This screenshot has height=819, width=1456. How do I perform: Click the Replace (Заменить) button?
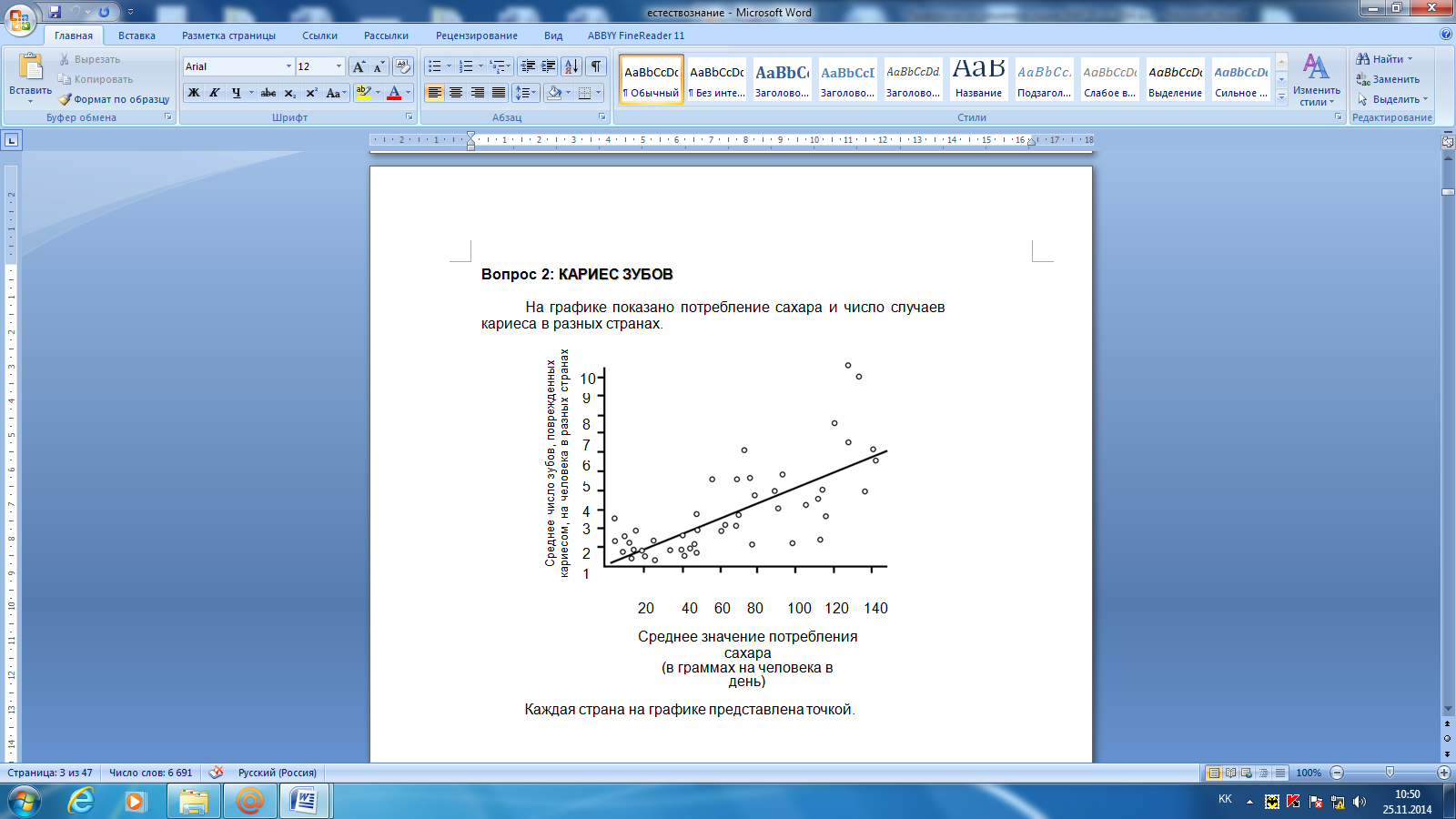click(x=1389, y=79)
